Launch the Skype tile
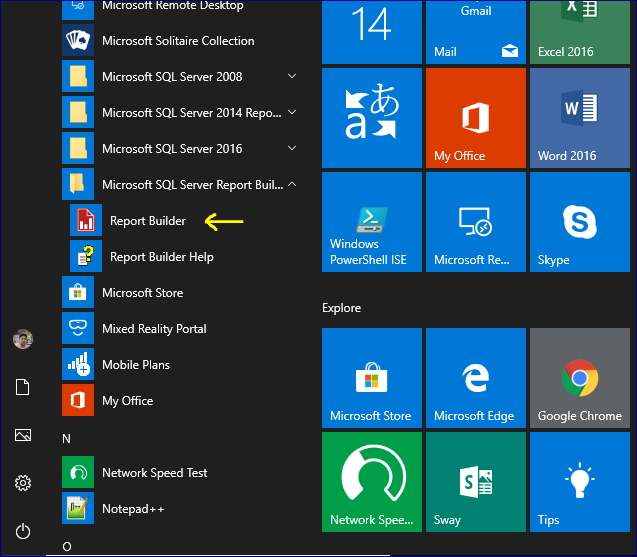This screenshot has width=637, height=557. pyautogui.click(x=580, y=222)
